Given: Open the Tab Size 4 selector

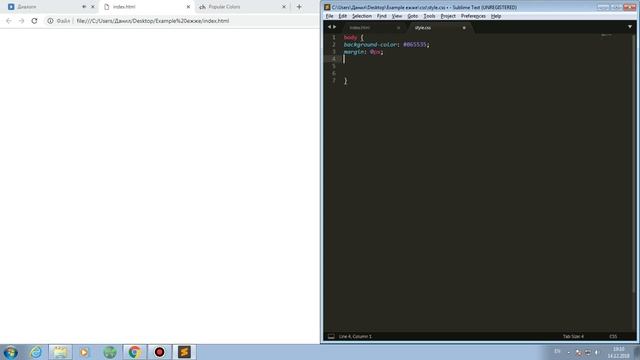Looking at the screenshot, I should coord(573,336).
